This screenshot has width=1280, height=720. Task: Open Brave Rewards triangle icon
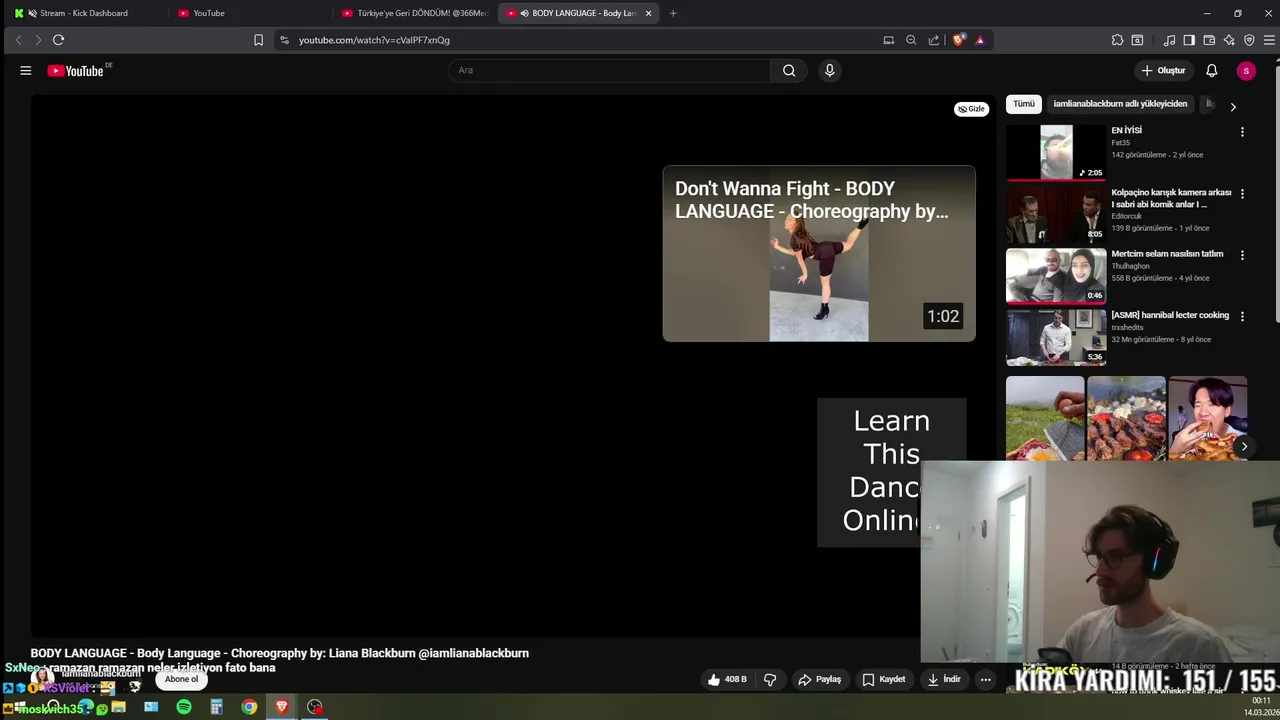tap(980, 40)
